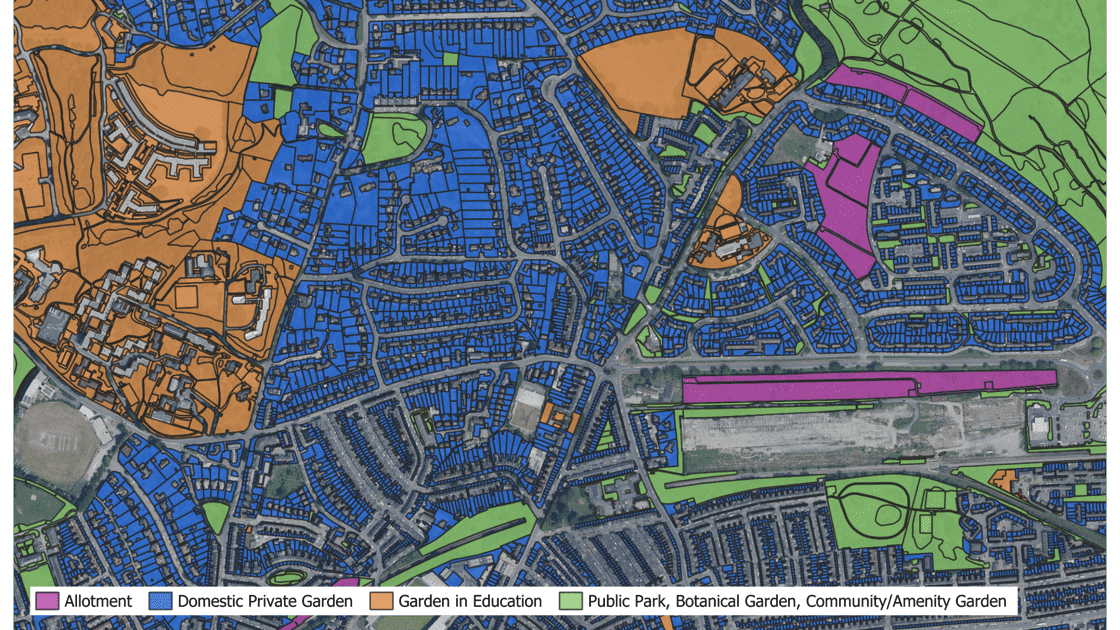Click the large green park in top-right corner
This screenshot has height=630, width=1120.
(x=1000, y=60)
